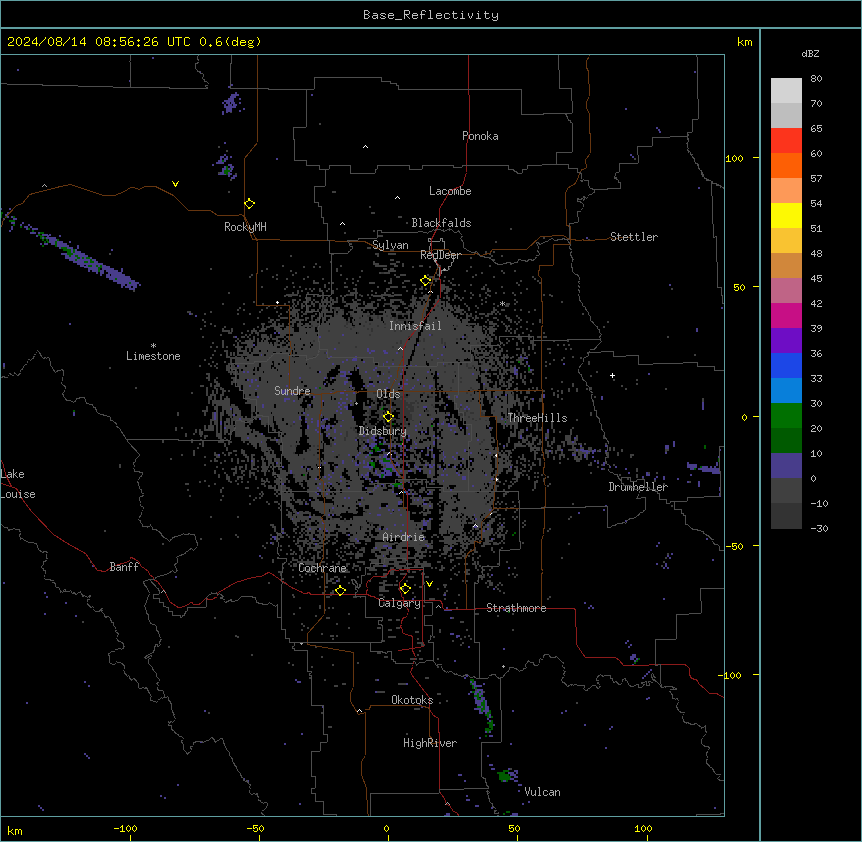
Task: Click the Blackfalds map label
Action: 441,223
